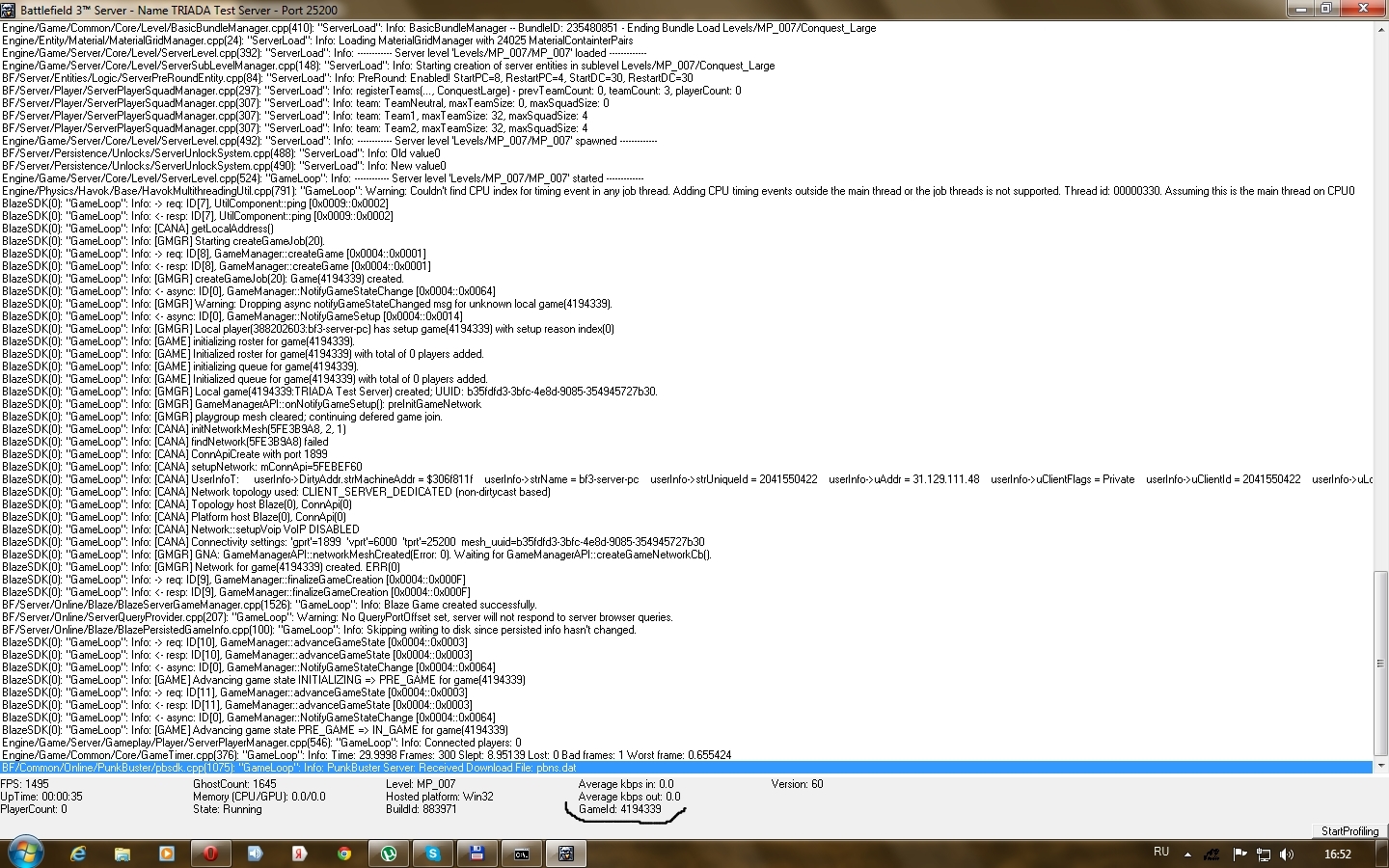Click the PlayerCount: 0 status entry
Screen dimensions: 1389x868
[34, 809]
